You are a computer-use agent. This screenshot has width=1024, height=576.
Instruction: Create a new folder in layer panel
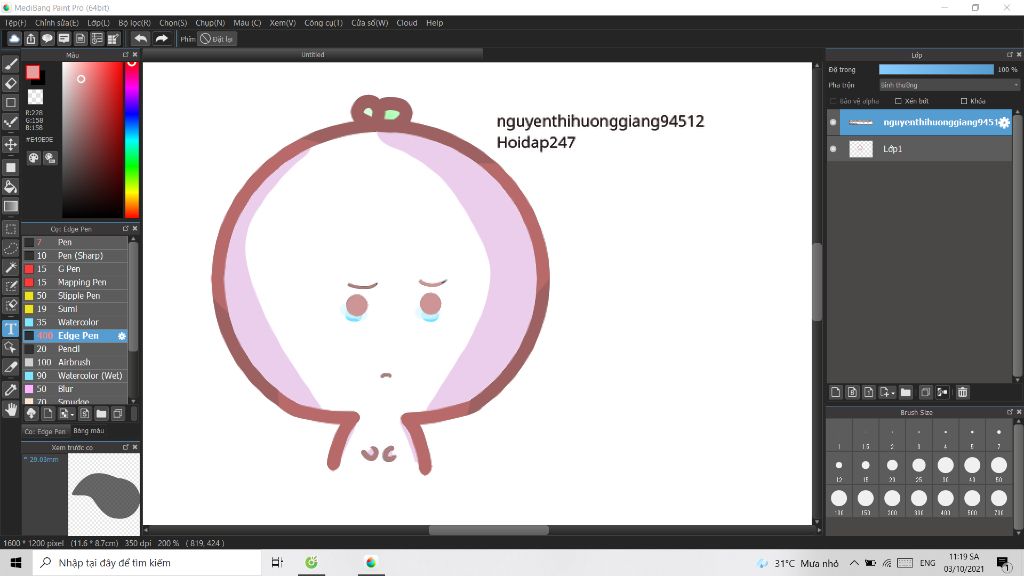click(905, 392)
